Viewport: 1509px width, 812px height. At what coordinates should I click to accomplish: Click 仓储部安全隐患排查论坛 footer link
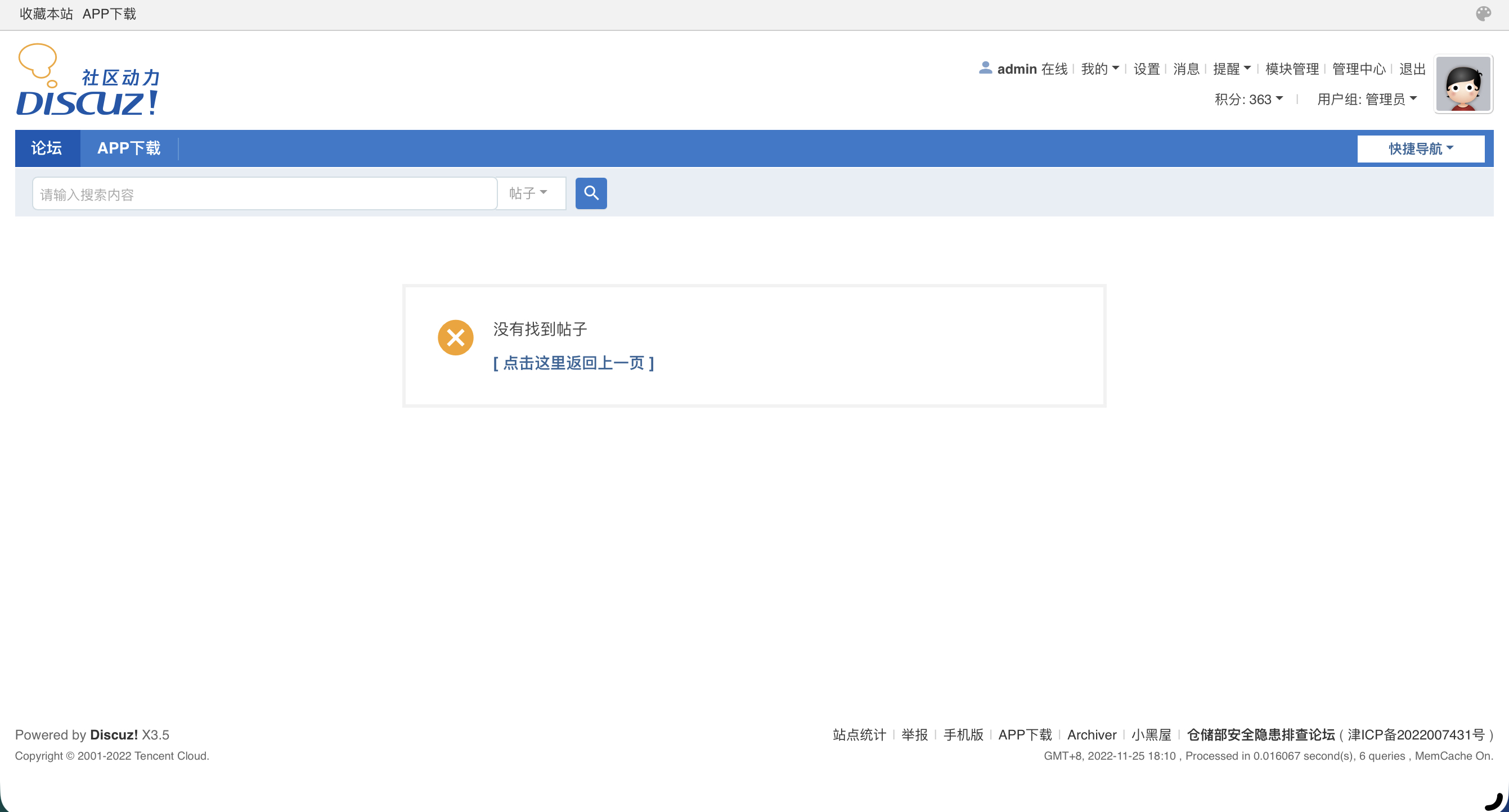(1261, 735)
